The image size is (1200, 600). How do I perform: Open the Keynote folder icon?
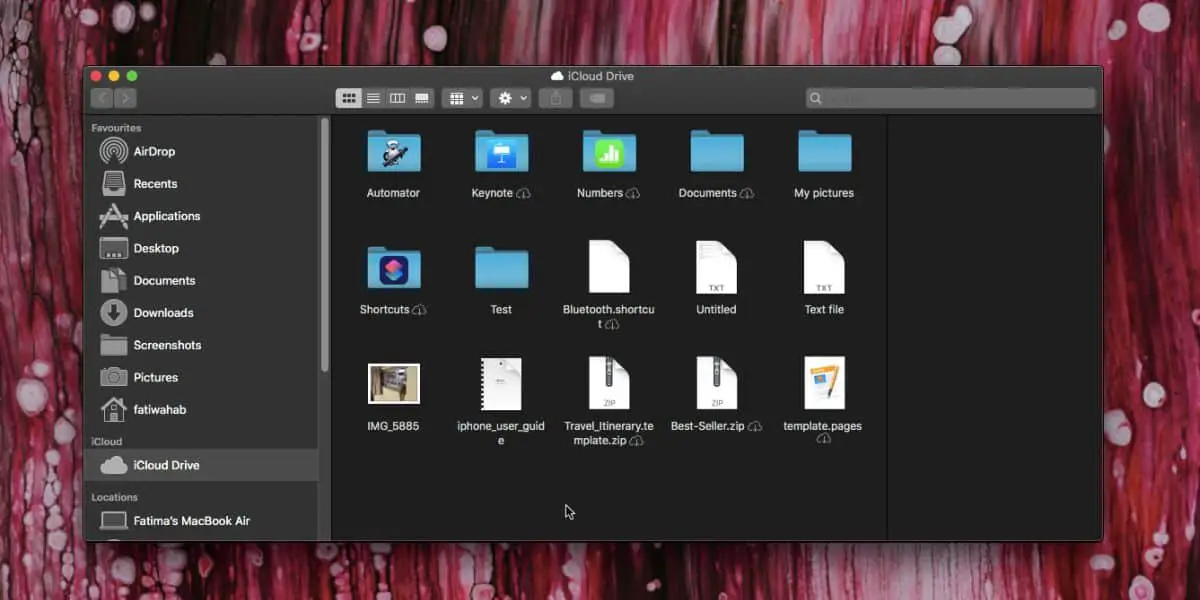(x=501, y=153)
